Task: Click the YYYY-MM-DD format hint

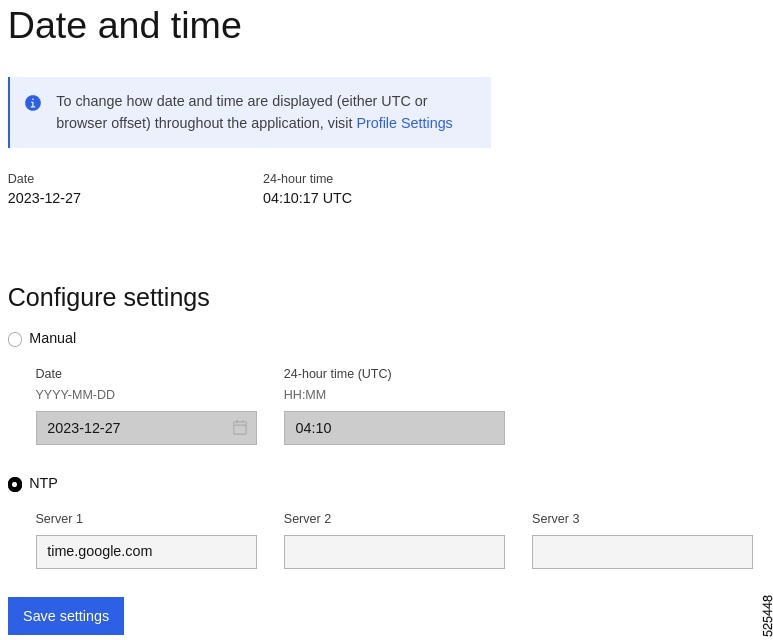Action: pyautogui.click(x=75, y=395)
